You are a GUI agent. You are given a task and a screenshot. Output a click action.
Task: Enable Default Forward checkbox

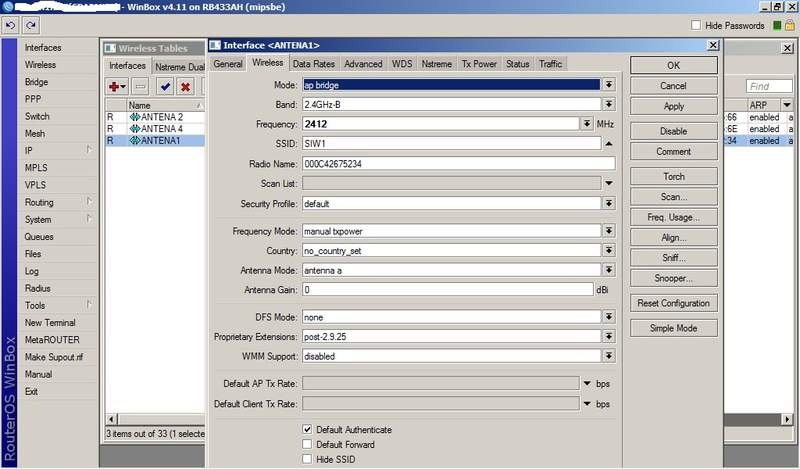(307, 444)
